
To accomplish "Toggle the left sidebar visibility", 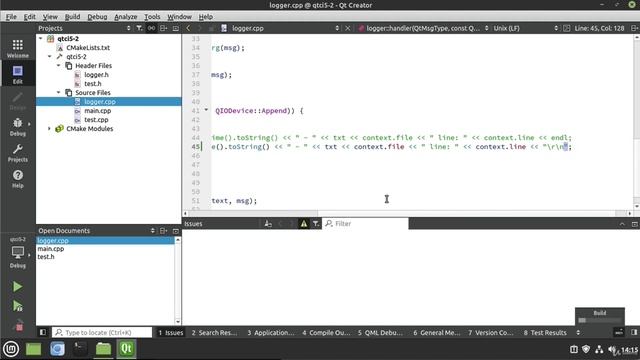I will click(43, 332).
